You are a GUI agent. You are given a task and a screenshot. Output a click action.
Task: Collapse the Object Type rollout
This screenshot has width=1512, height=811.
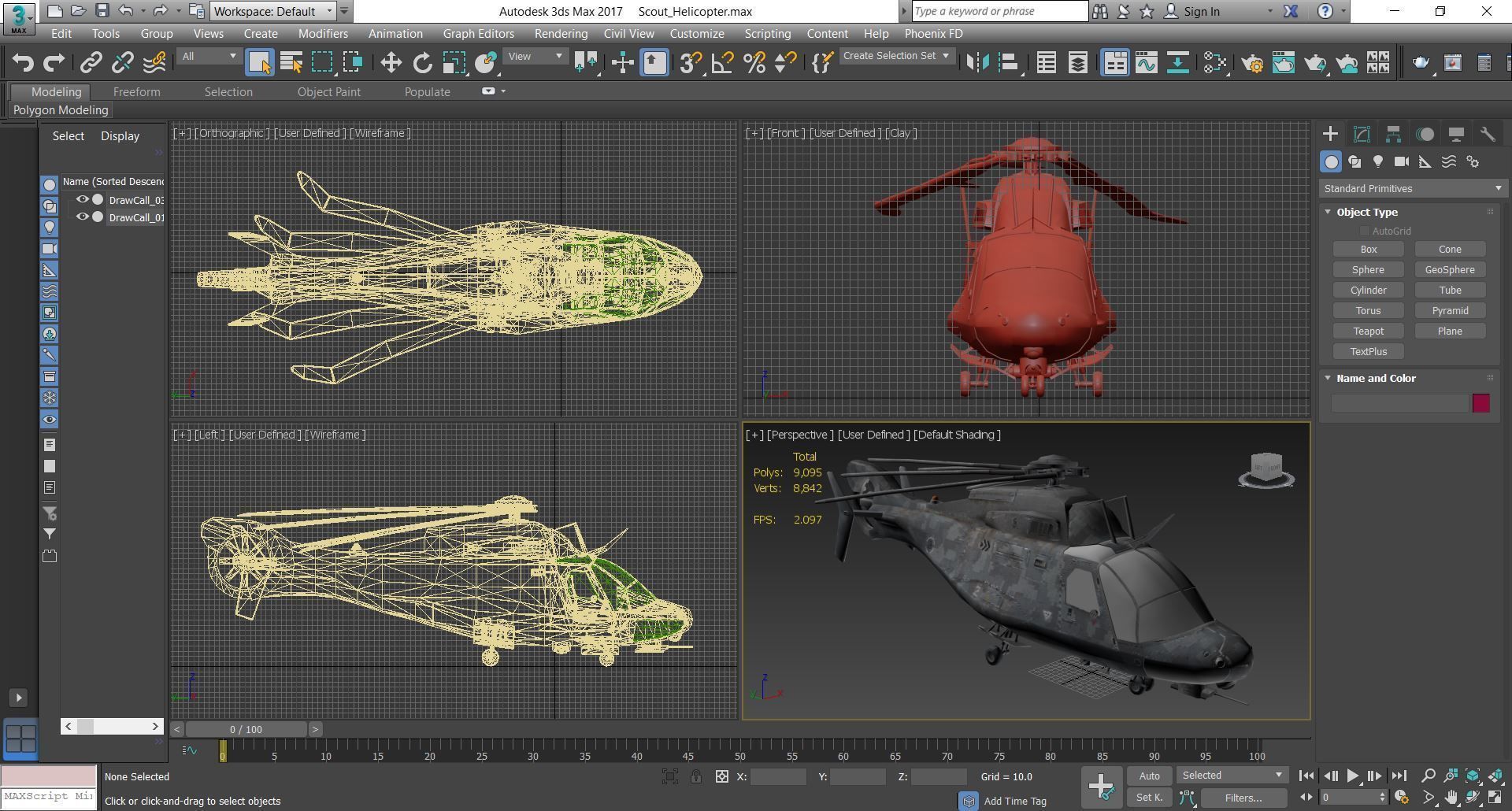click(1328, 212)
